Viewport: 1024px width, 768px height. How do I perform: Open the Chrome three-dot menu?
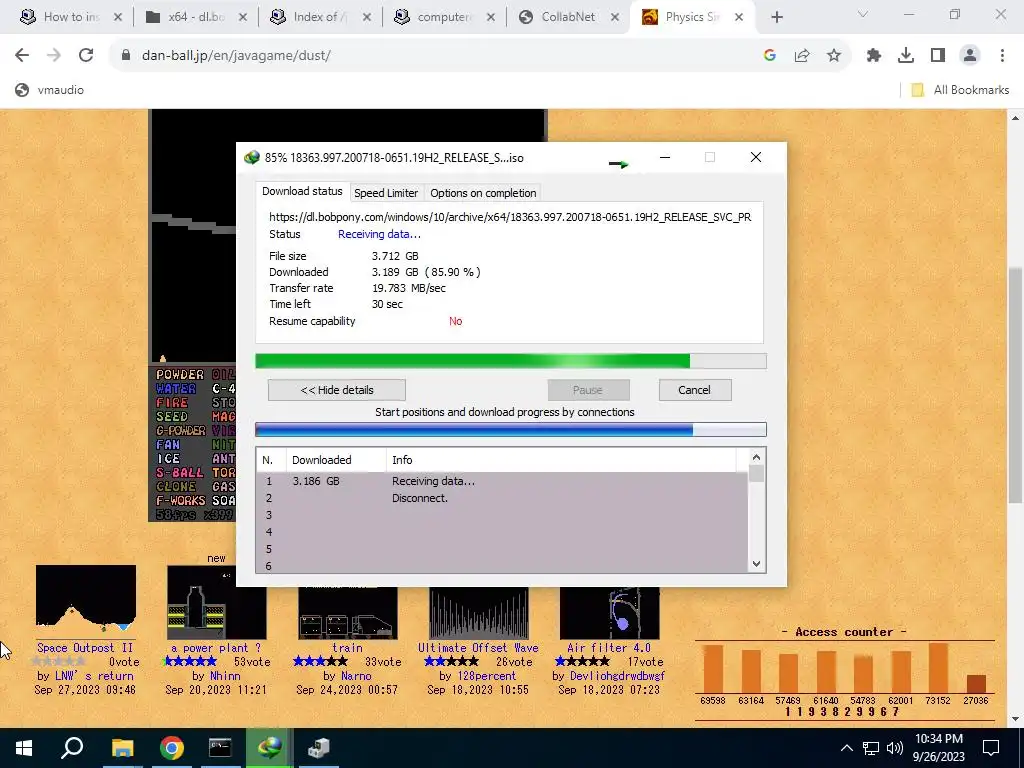1002,56
